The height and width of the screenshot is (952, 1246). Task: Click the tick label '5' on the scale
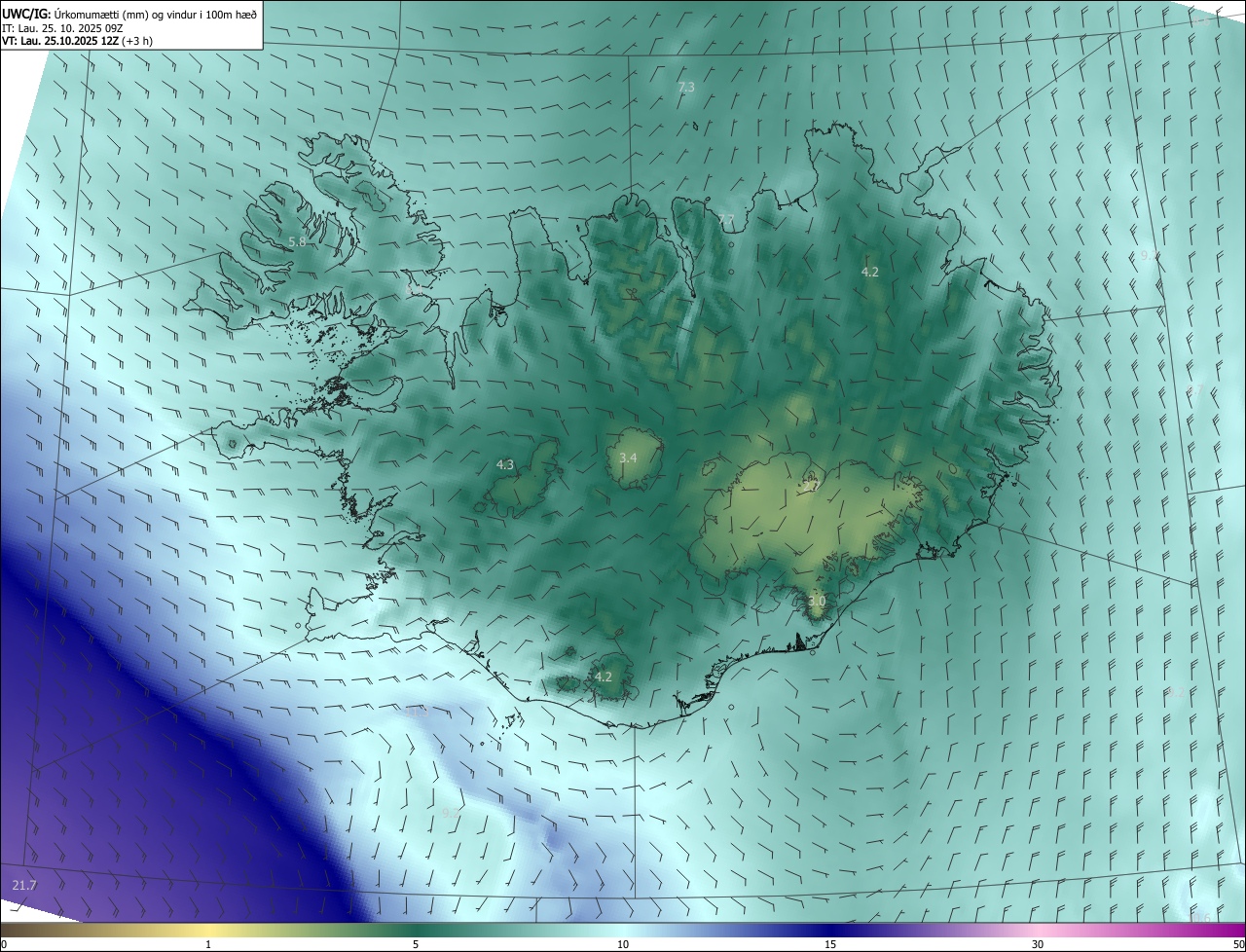(416, 945)
